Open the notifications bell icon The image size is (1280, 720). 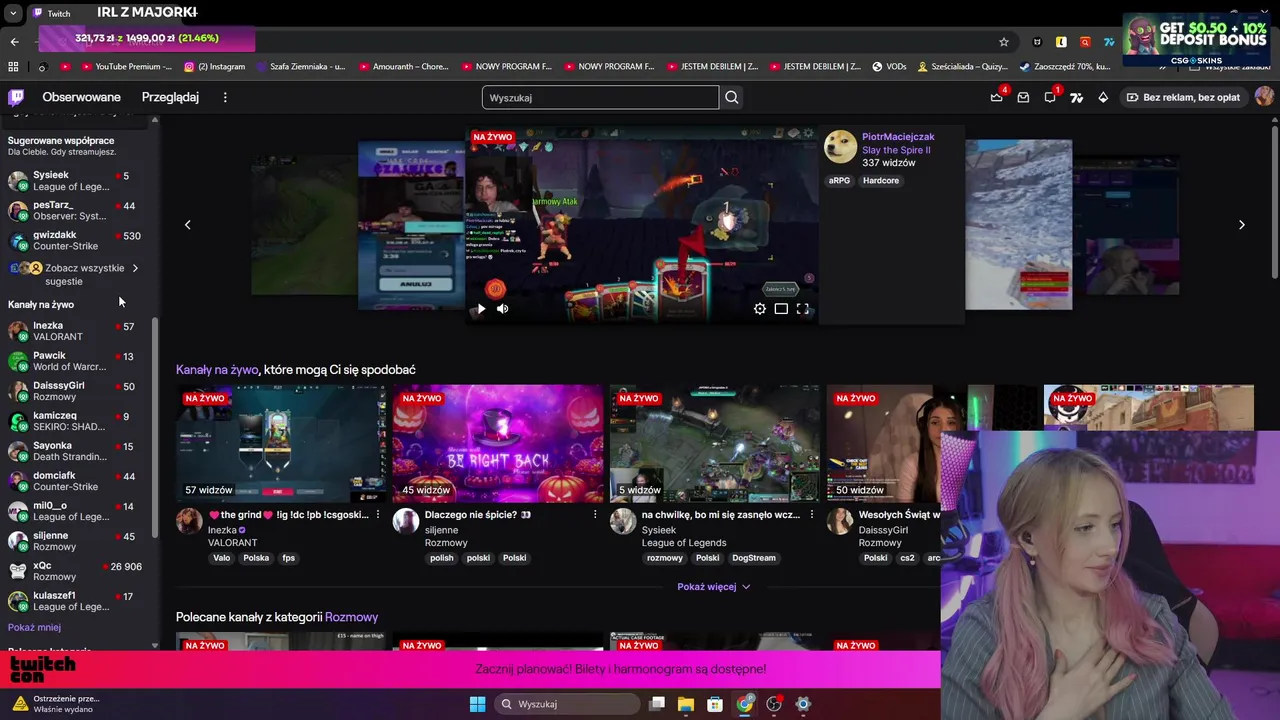click(x=1050, y=97)
